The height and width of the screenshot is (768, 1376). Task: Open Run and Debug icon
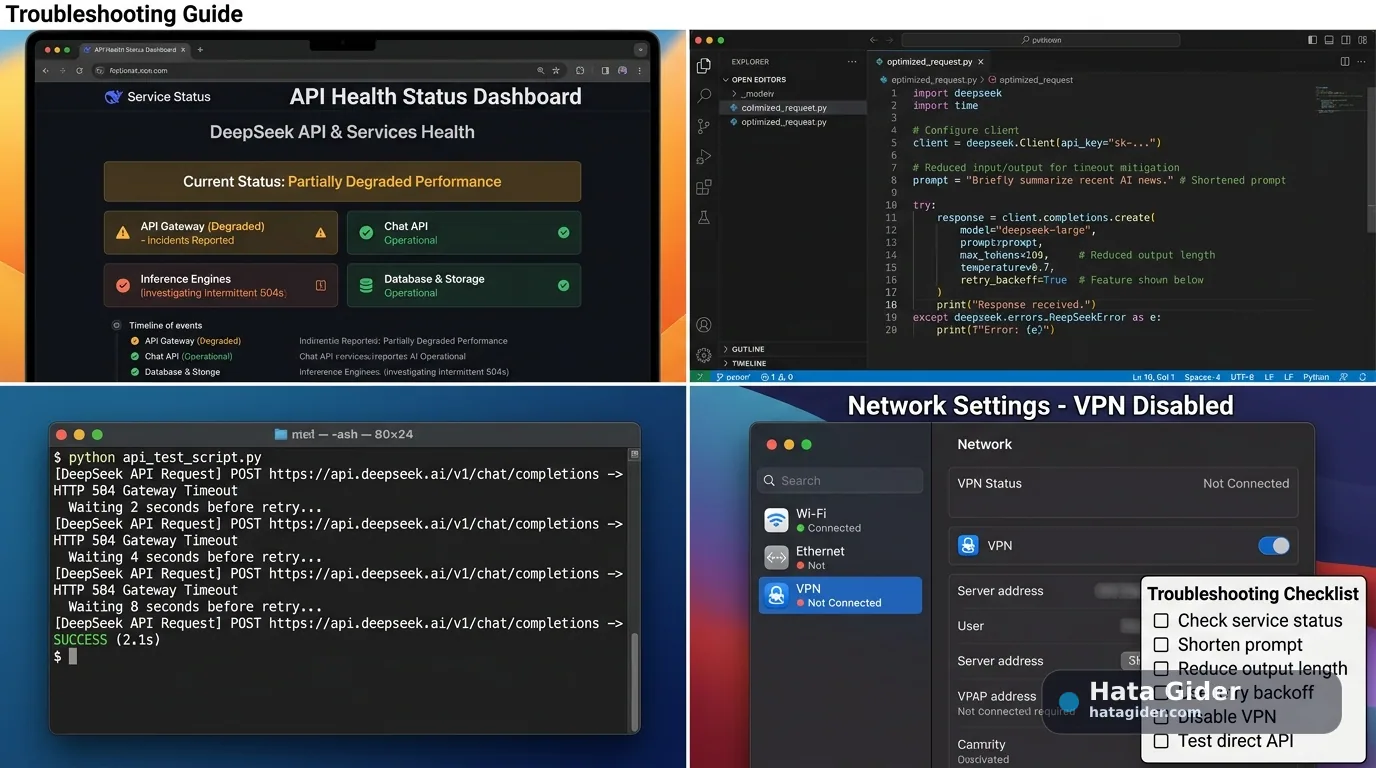coord(704,157)
